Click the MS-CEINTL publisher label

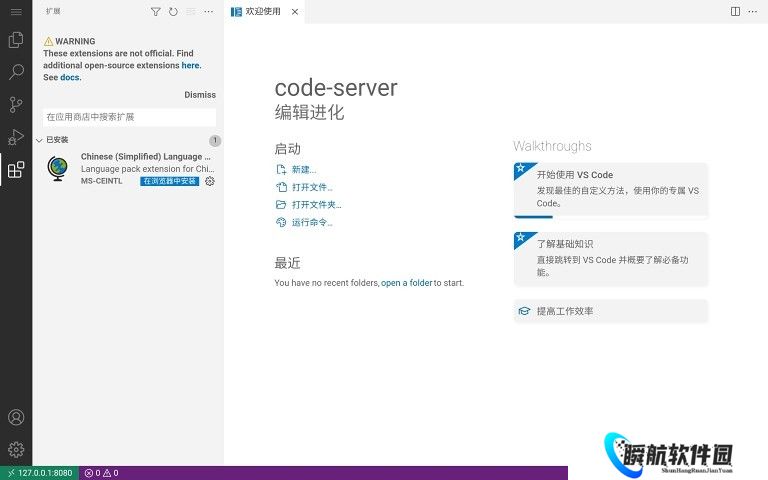[x=101, y=181]
